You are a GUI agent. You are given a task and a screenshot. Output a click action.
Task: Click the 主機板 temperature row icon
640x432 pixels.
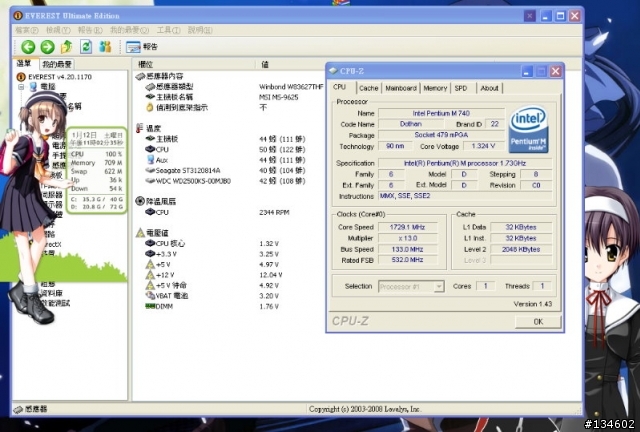[x=150, y=139]
